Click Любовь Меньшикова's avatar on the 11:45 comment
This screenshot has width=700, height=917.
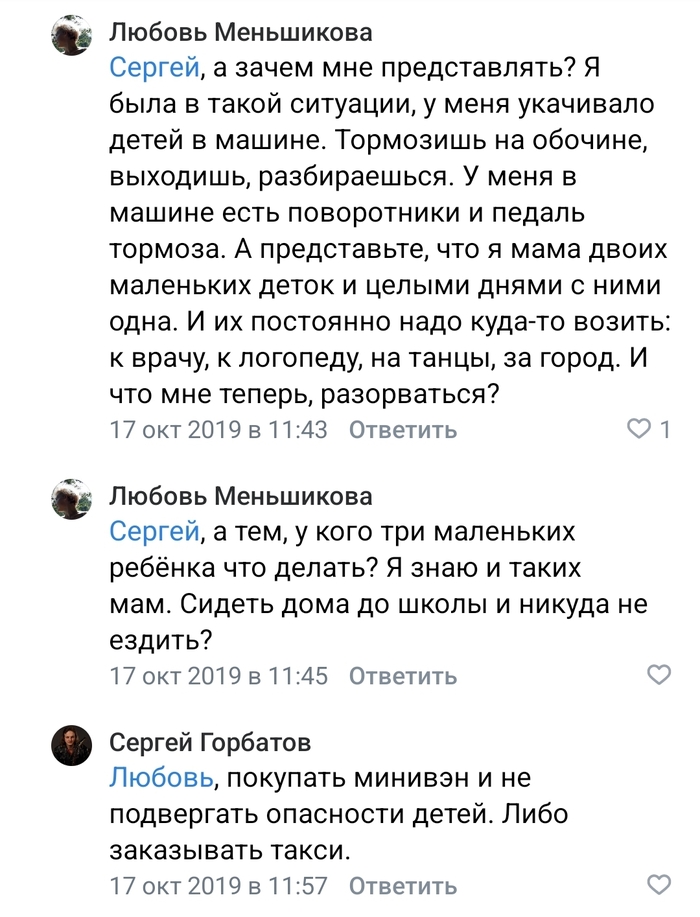(72, 499)
